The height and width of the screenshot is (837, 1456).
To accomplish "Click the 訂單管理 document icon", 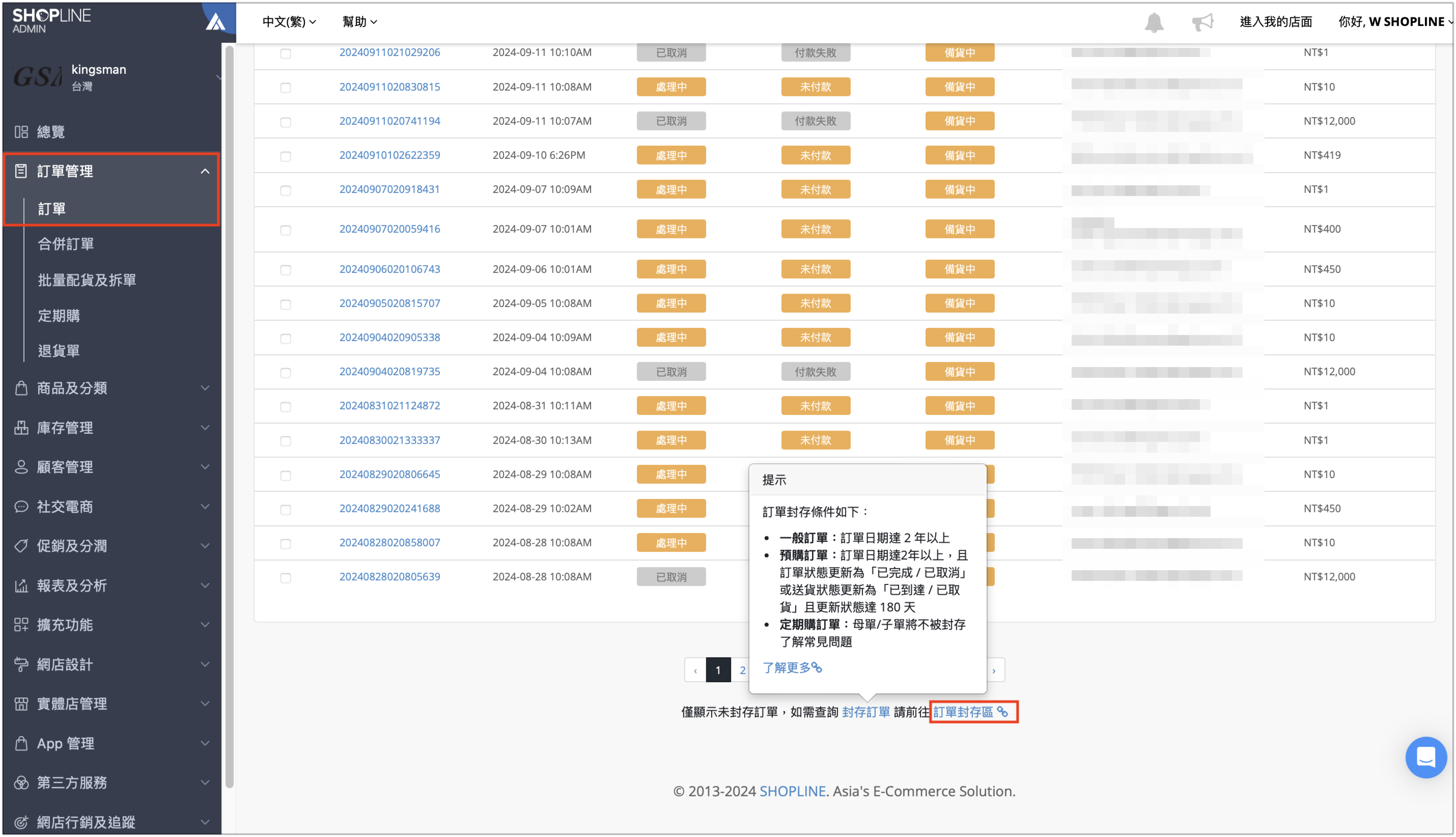I will point(21,171).
